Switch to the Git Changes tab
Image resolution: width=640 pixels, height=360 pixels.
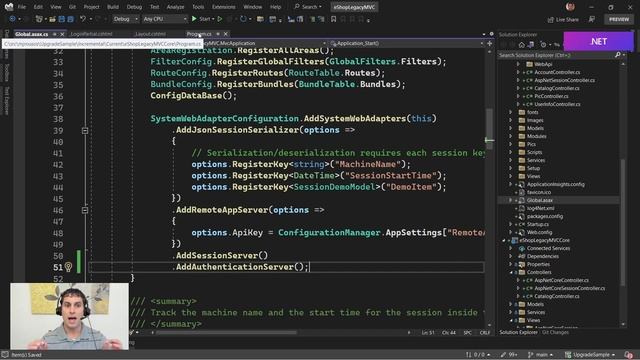click(555, 332)
